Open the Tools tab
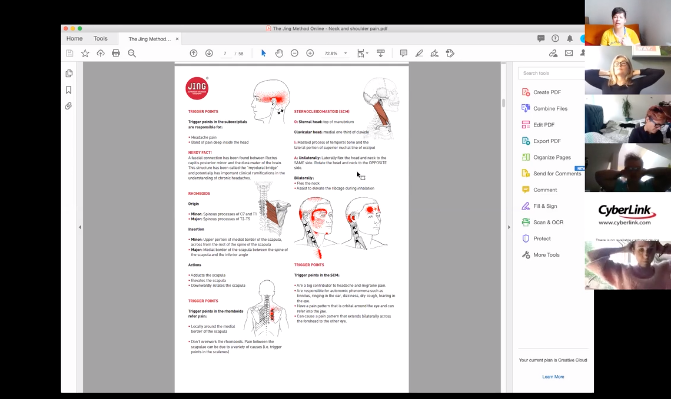Viewport: 679px width, 399px height. [x=100, y=39]
